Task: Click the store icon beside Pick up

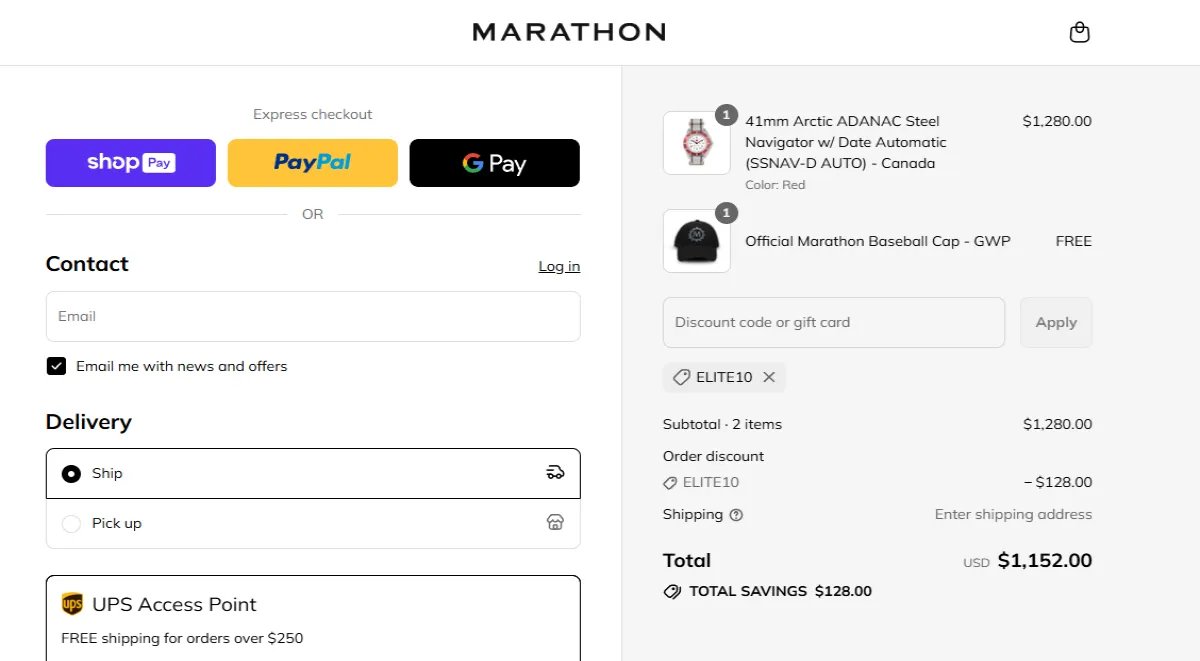Action: coord(555,522)
